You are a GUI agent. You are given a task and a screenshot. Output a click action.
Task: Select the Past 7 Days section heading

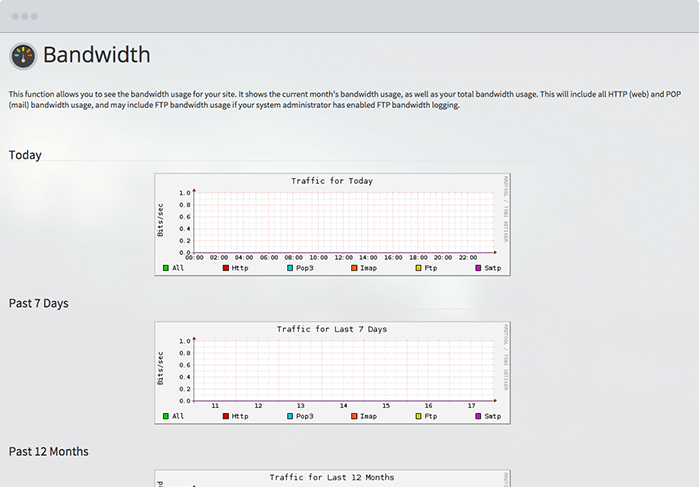[x=38, y=303]
